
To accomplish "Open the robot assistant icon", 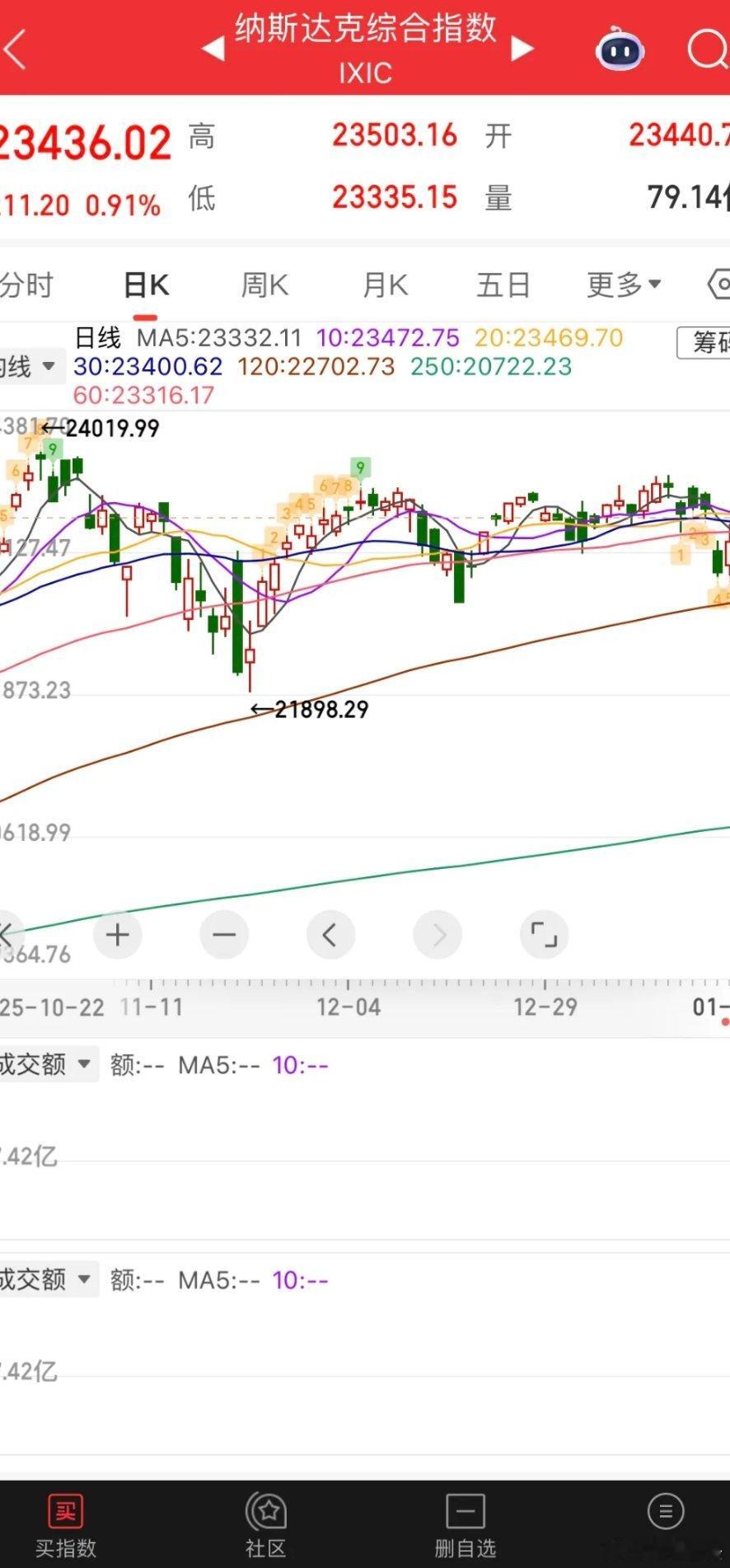I will click(x=620, y=49).
